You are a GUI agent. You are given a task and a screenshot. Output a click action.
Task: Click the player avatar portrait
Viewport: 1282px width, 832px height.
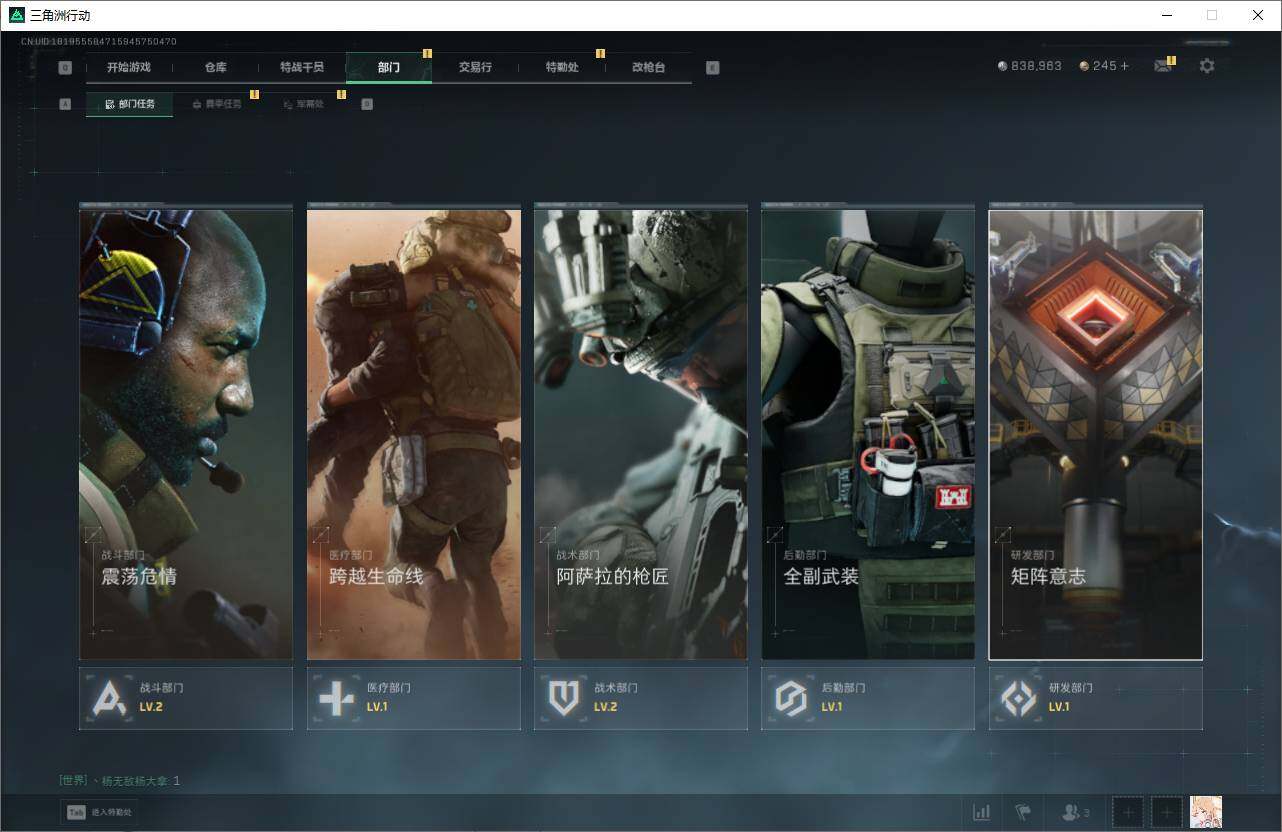tap(1206, 812)
